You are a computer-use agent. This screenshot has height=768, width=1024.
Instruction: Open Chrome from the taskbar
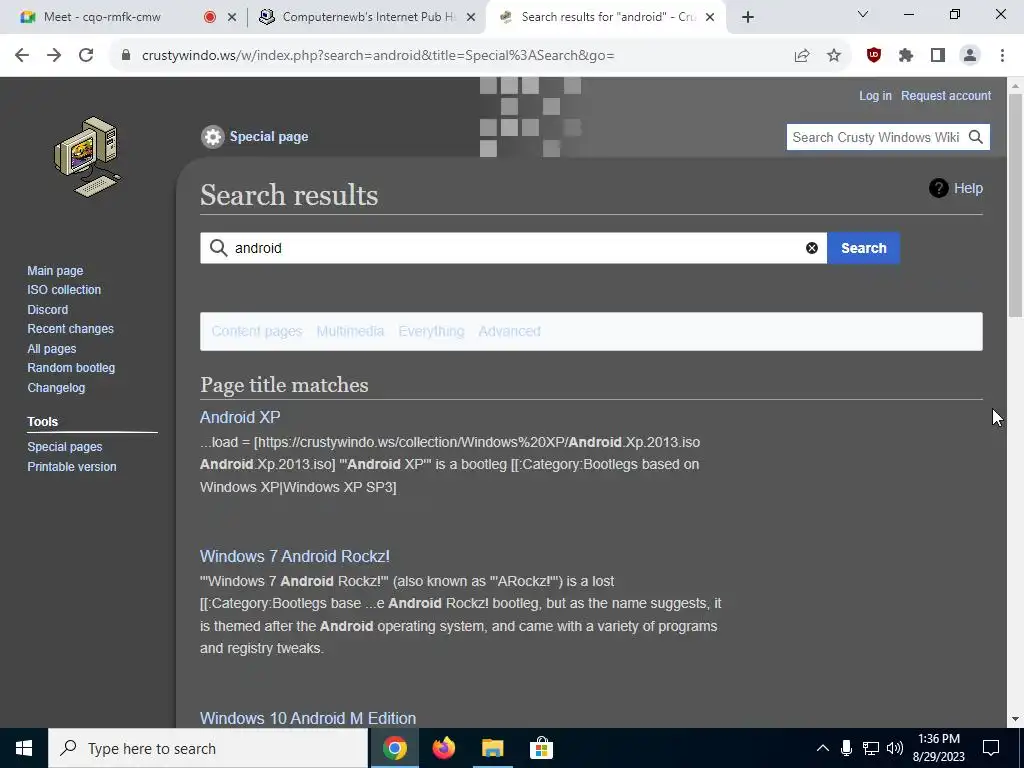(x=394, y=748)
